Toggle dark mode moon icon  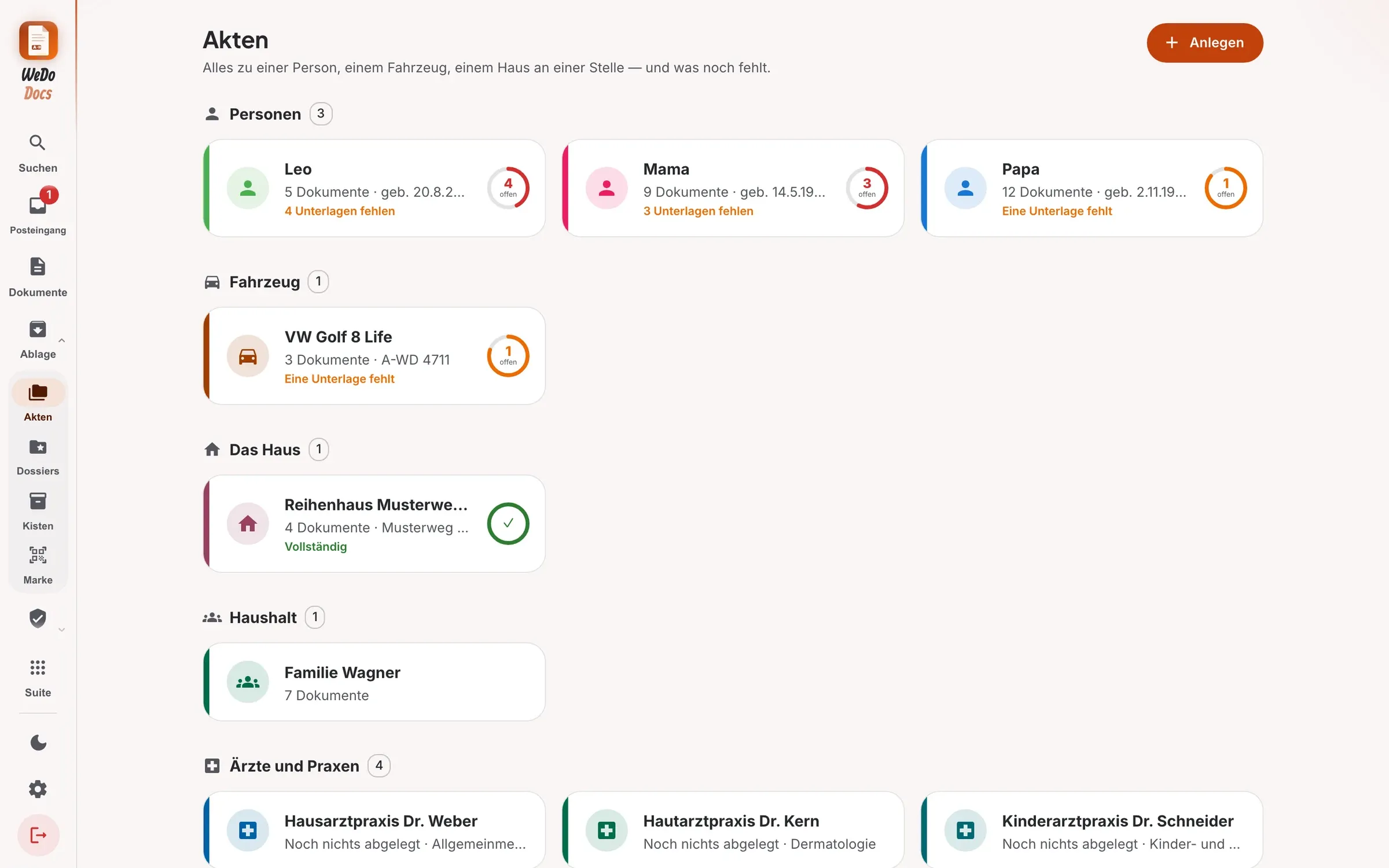38,742
